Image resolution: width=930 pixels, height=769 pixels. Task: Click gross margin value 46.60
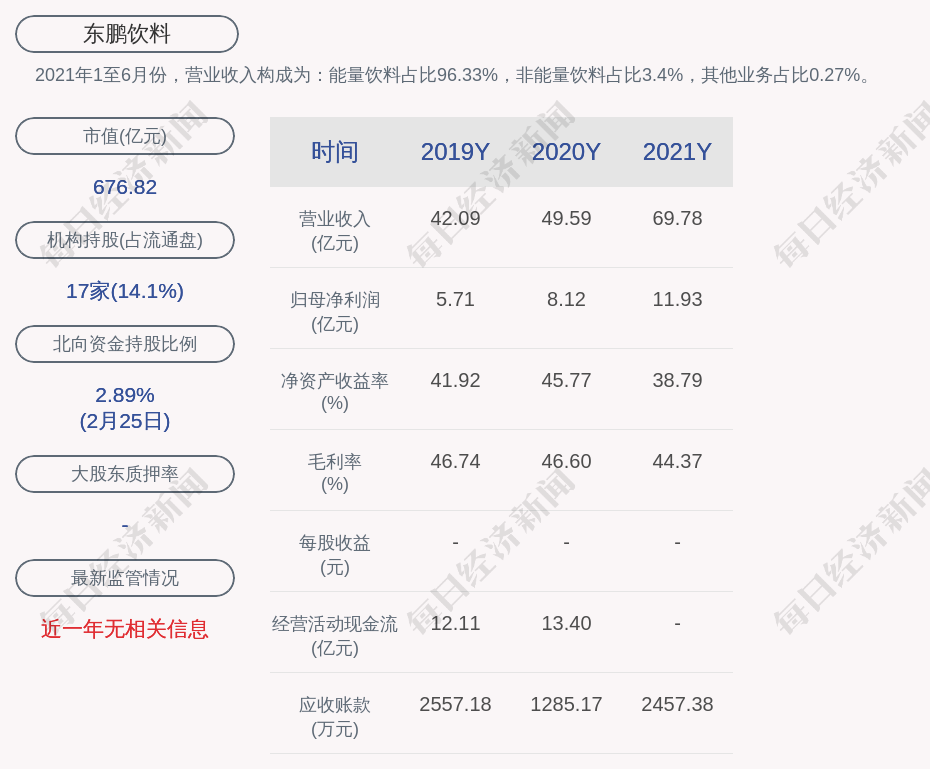tap(566, 461)
